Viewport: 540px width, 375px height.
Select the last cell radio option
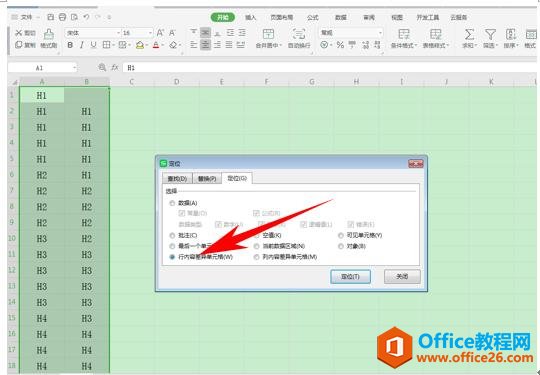(x=172, y=246)
